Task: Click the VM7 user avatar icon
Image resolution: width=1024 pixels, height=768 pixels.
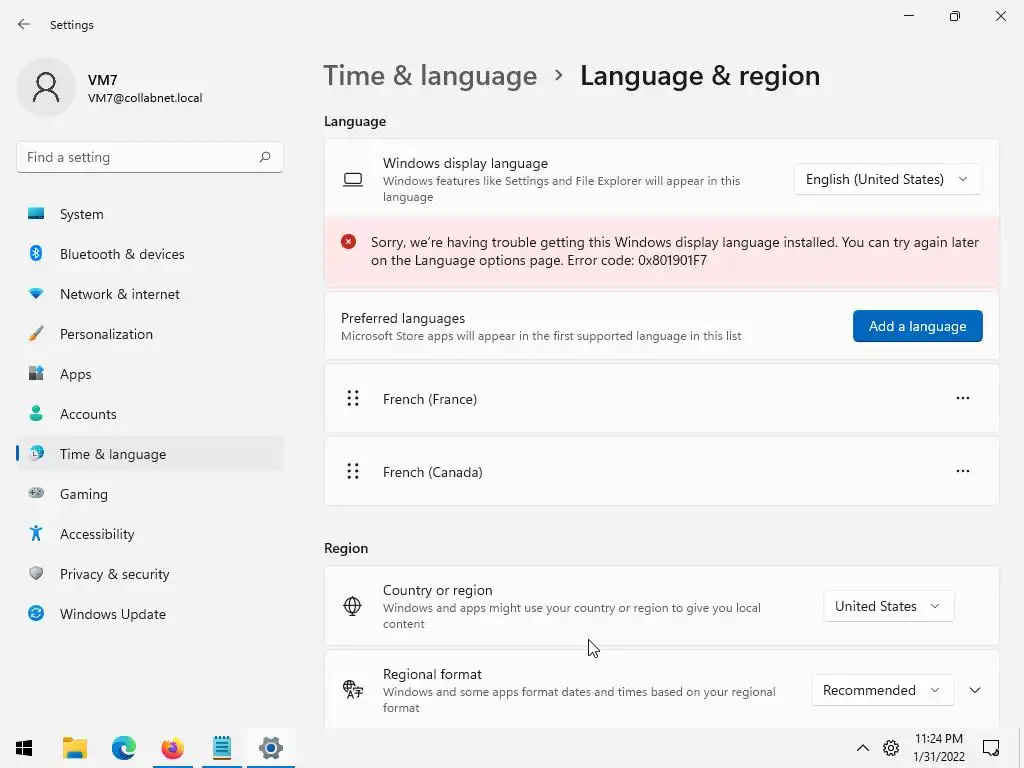Action: point(46,87)
